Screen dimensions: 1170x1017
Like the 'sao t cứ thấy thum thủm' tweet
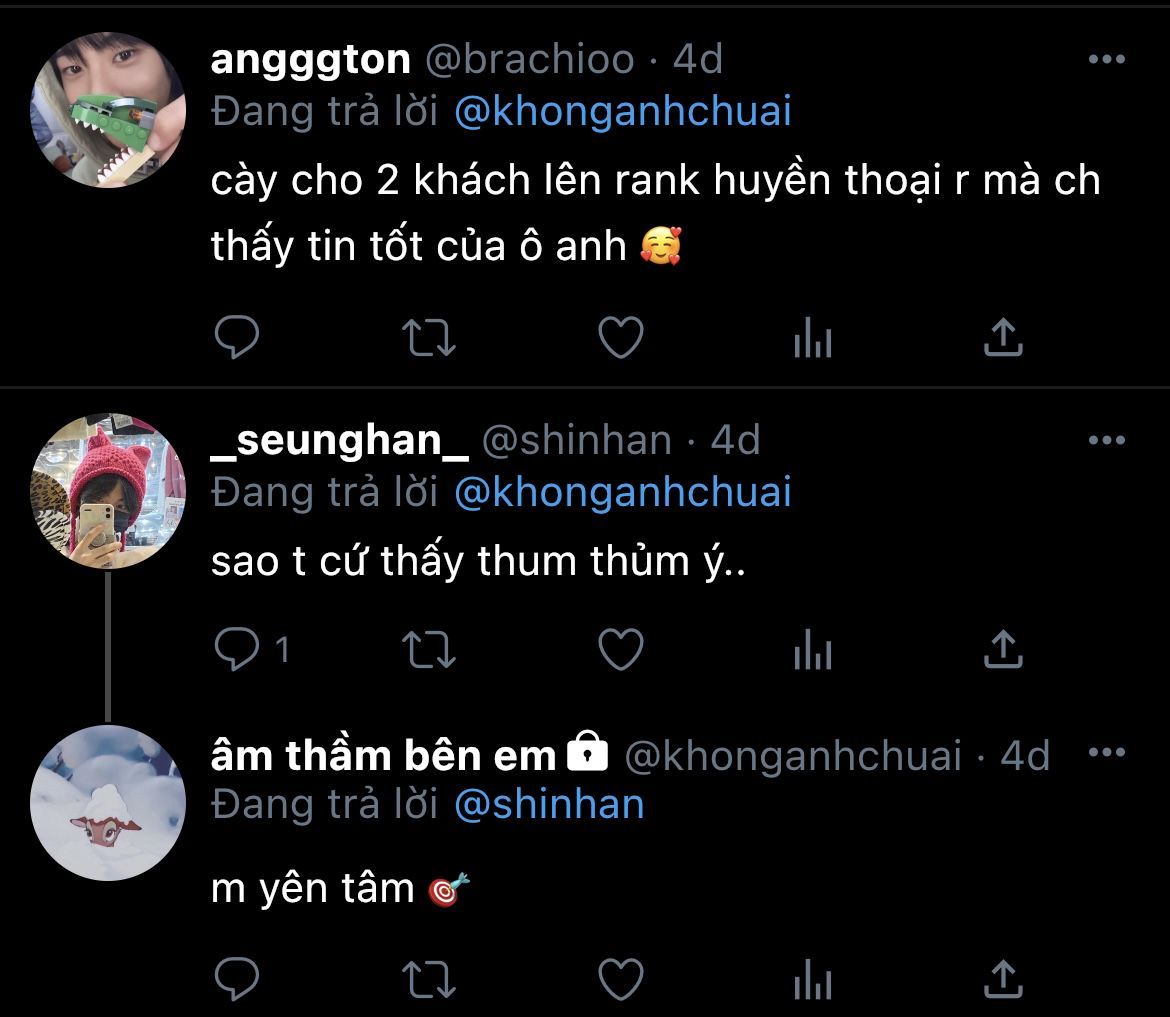coord(621,648)
